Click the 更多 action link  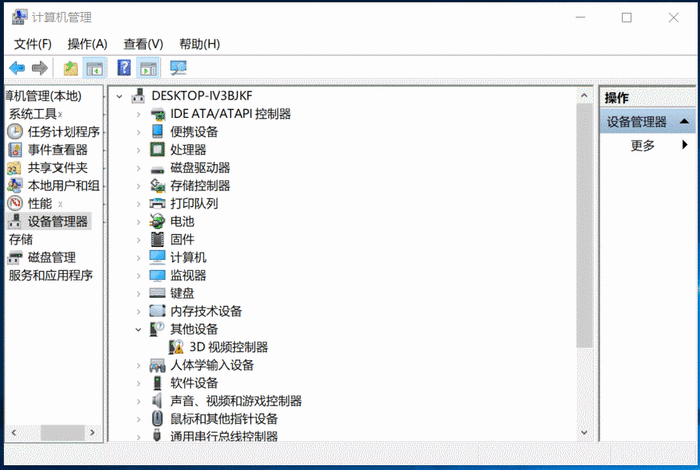tap(642, 145)
